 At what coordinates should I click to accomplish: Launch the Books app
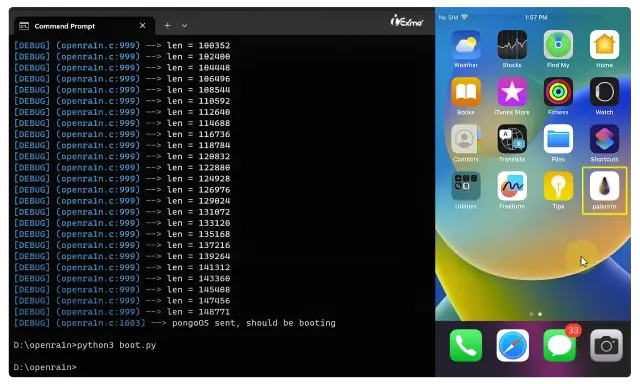pos(466,92)
